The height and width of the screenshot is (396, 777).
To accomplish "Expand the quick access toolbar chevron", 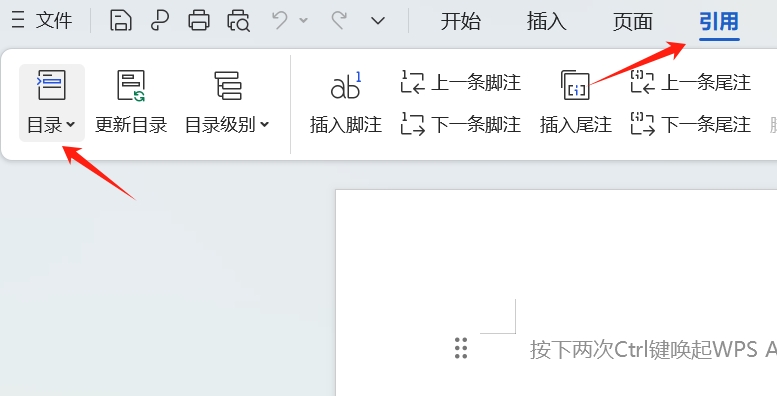I will tap(378, 21).
